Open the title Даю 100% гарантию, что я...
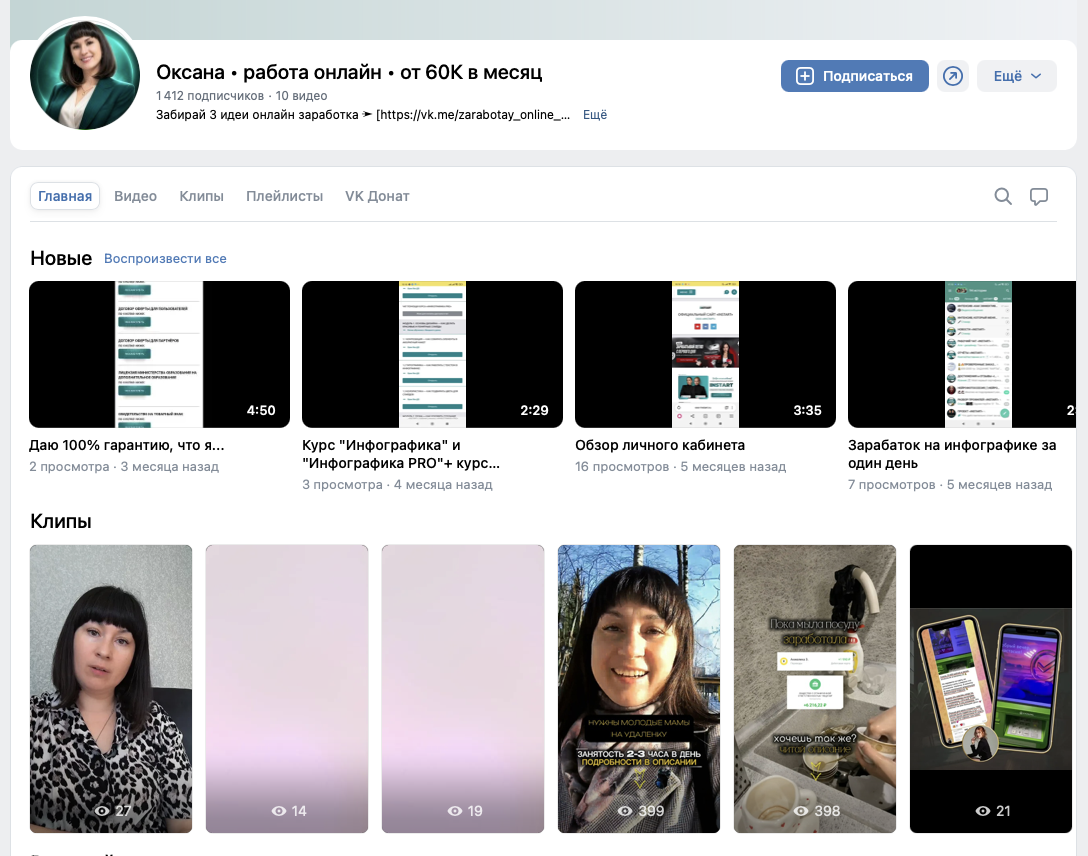This screenshot has height=856, width=1088. pos(126,445)
